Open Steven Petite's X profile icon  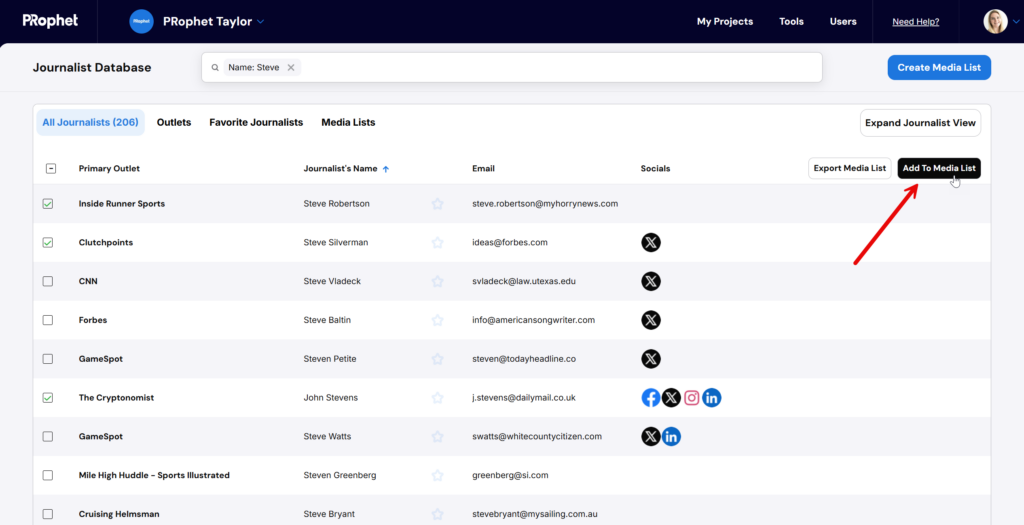pyautogui.click(x=650, y=358)
